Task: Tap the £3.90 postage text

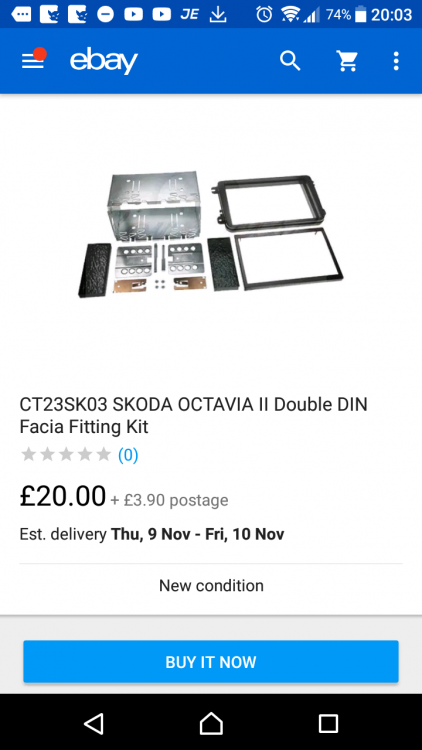Action: point(169,500)
